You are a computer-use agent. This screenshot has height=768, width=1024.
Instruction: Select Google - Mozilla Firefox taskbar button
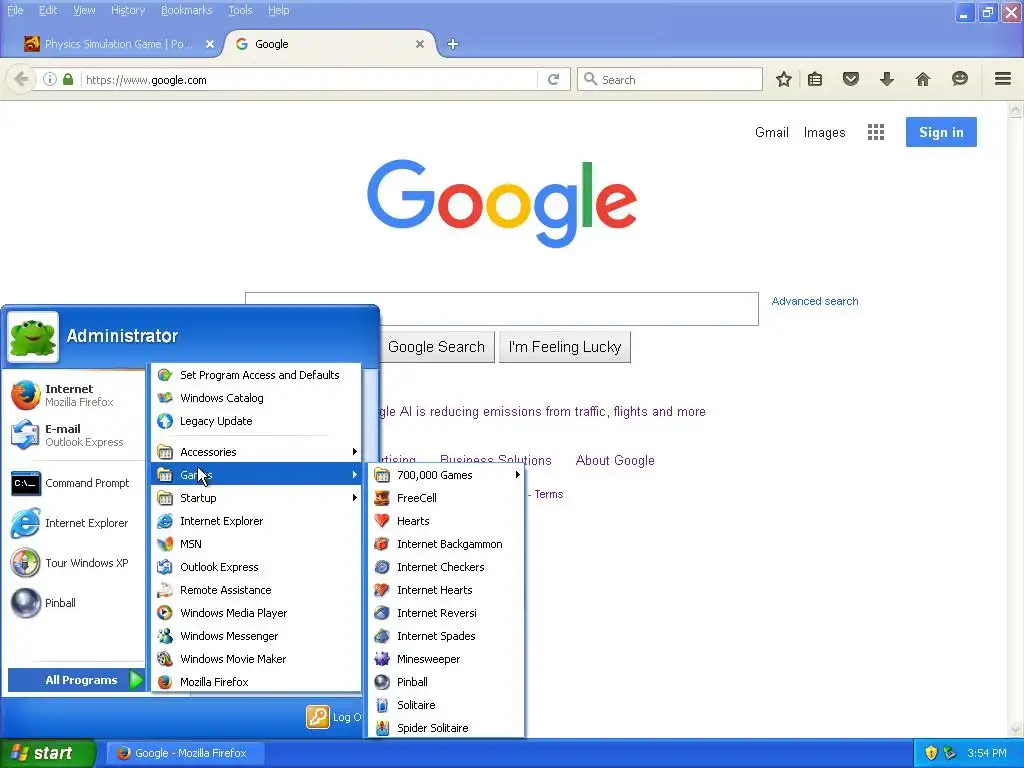click(184, 753)
